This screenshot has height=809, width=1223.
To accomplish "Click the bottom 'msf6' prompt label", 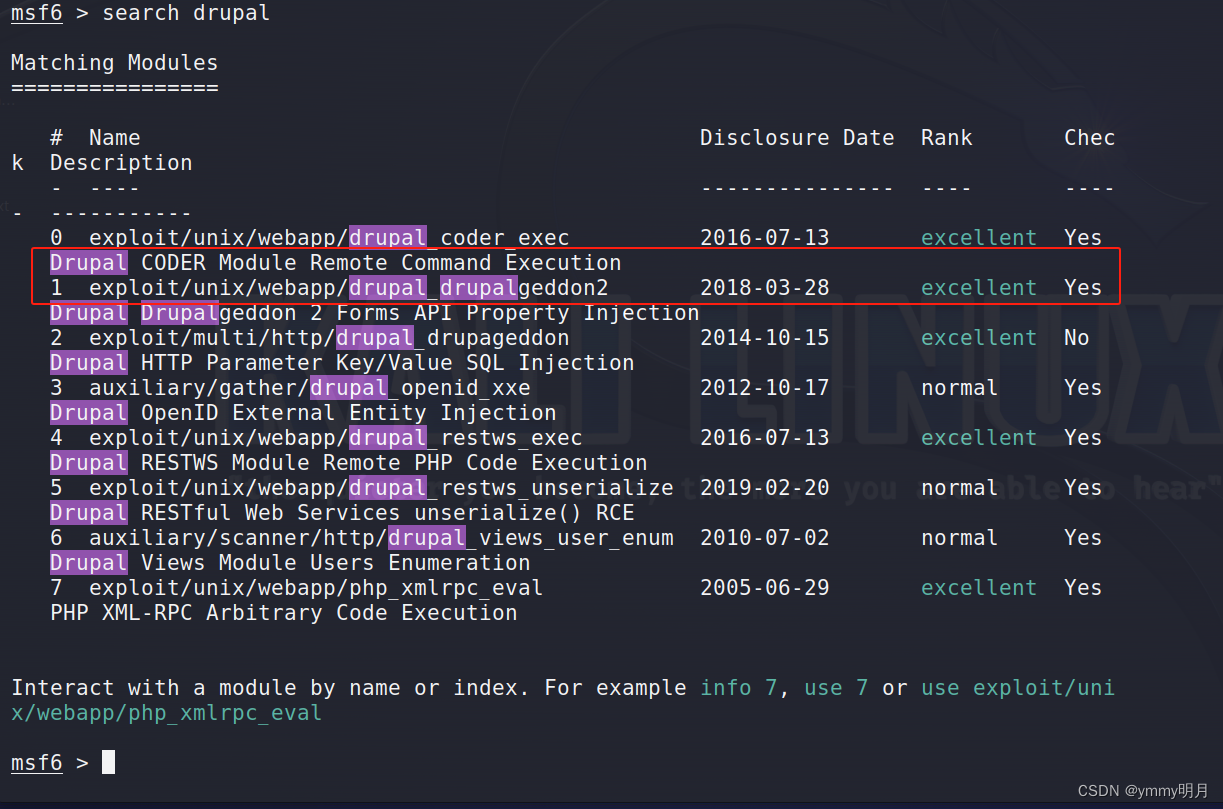I will 37,763.
